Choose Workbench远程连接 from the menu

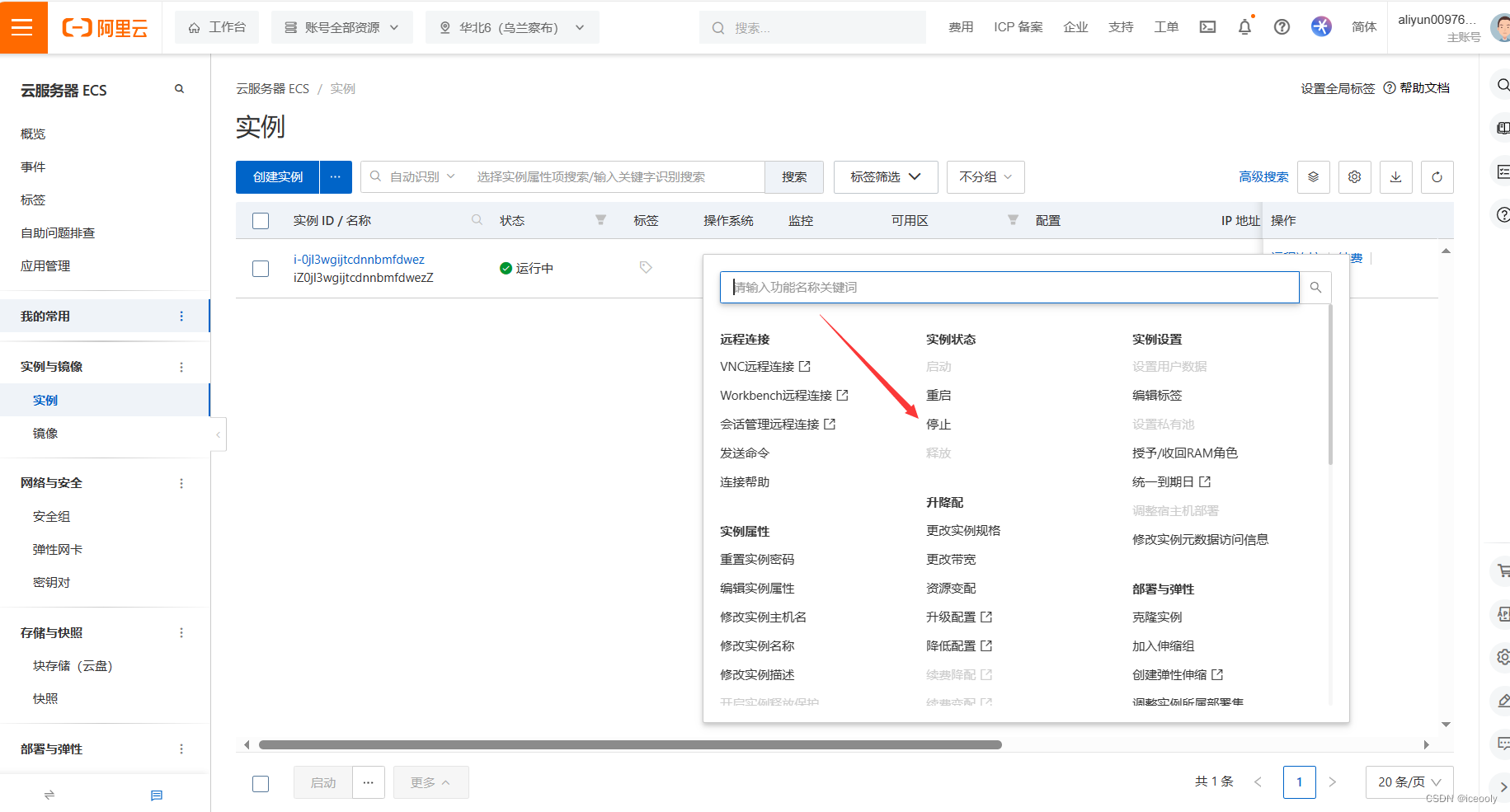[784, 396]
